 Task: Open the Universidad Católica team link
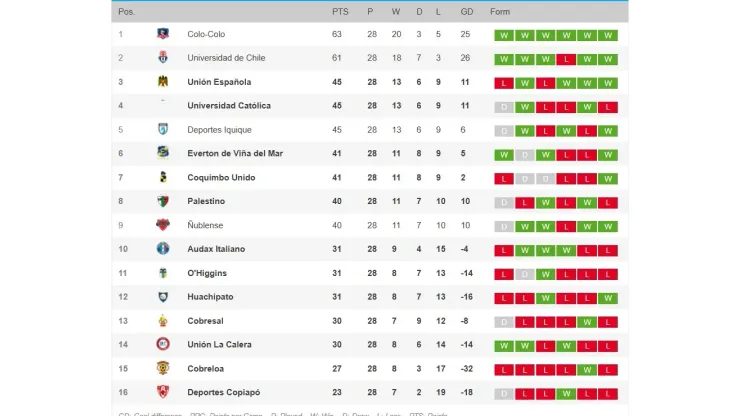pos(229,106)
